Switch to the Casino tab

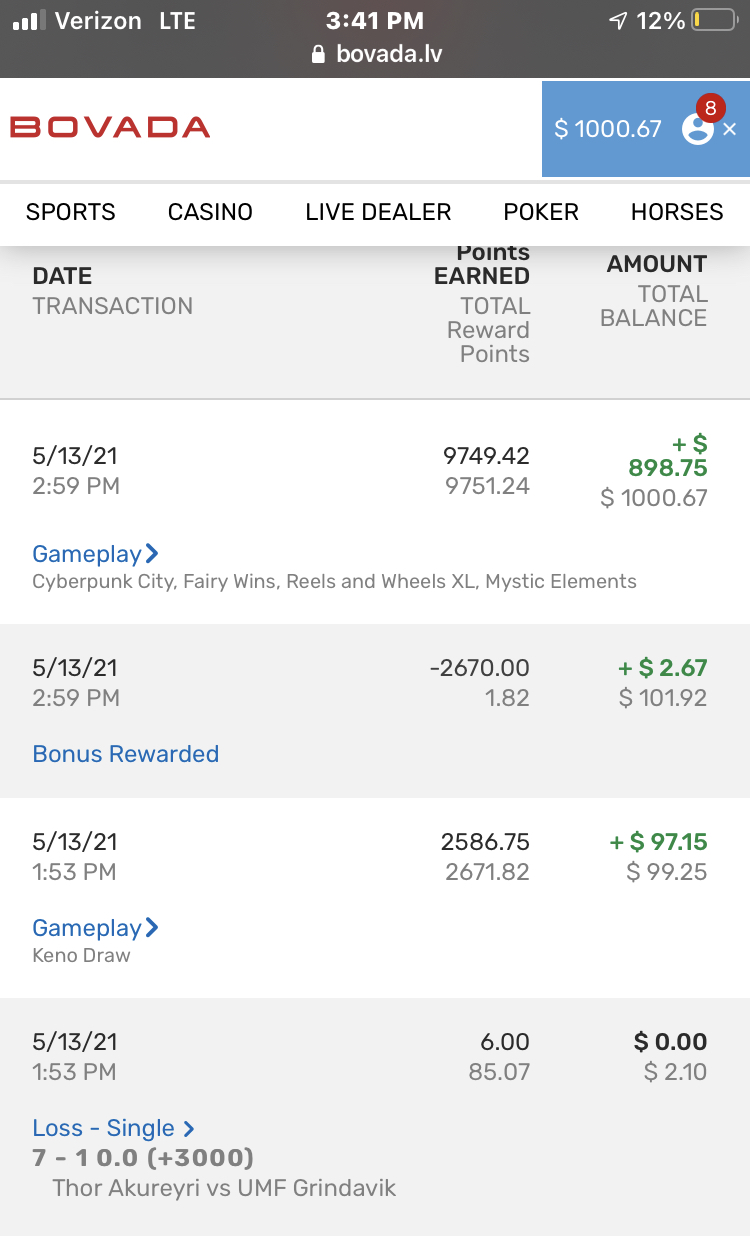[210, 212]
